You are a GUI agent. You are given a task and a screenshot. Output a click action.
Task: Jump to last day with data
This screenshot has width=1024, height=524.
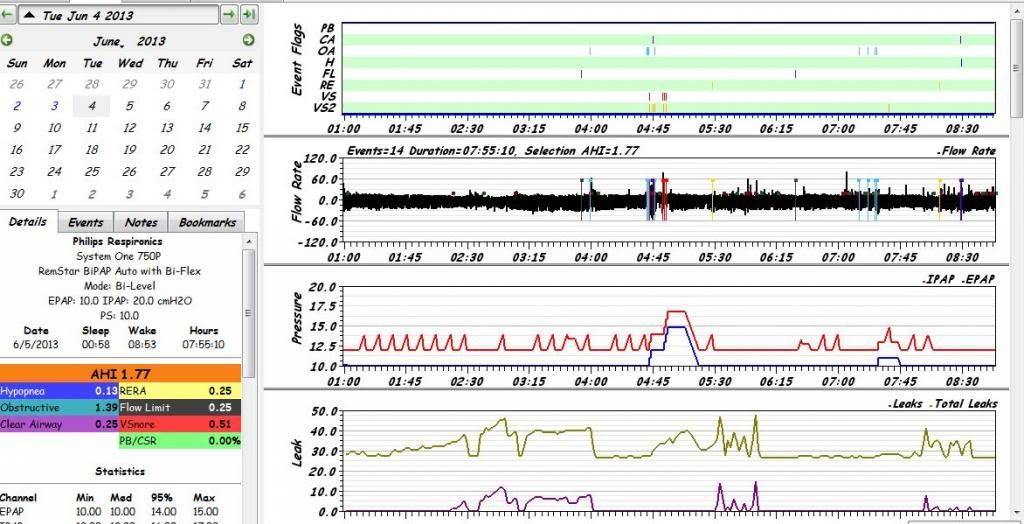coord(248,15)
